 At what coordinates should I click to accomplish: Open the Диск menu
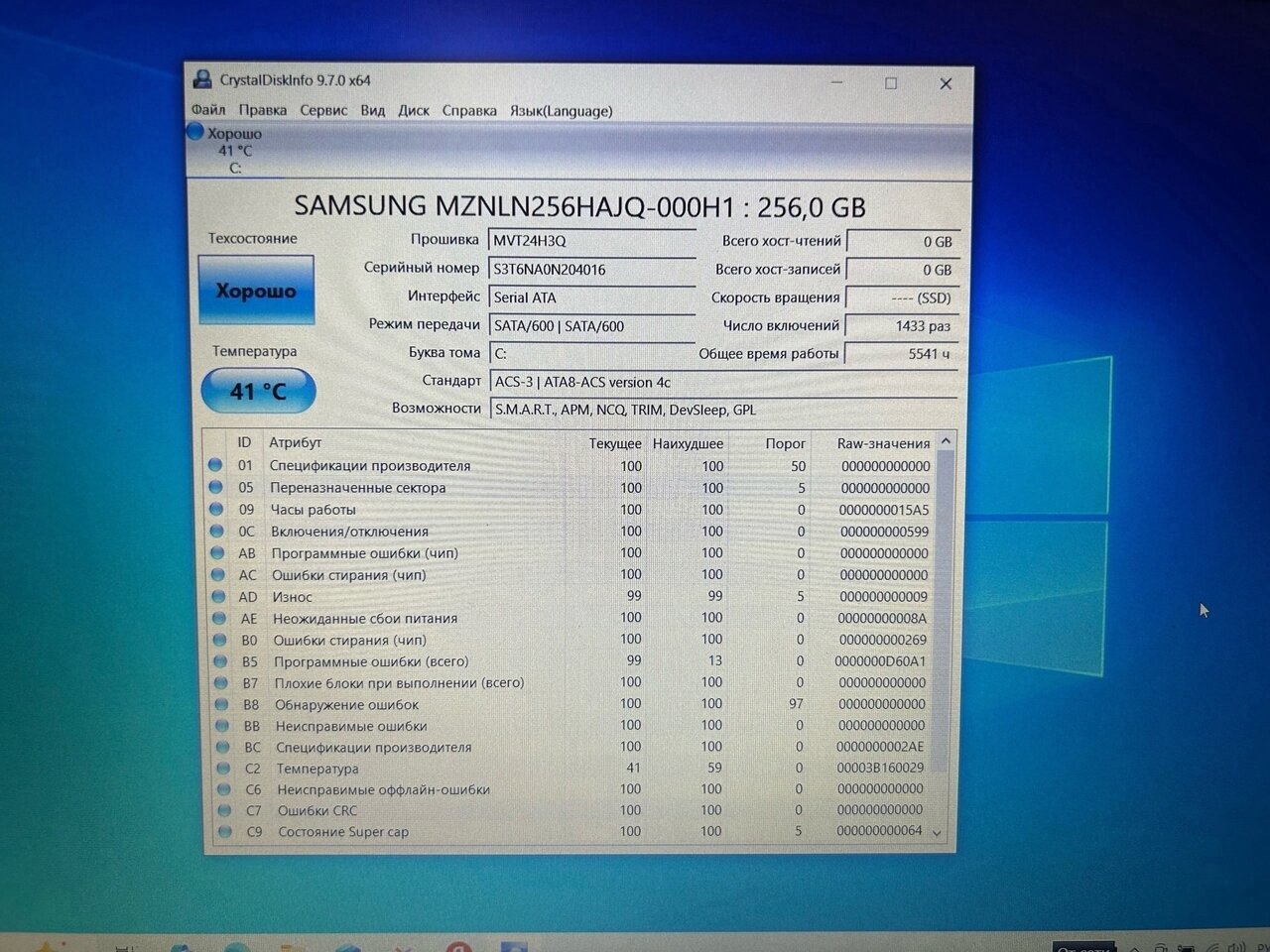click(414, 110)
